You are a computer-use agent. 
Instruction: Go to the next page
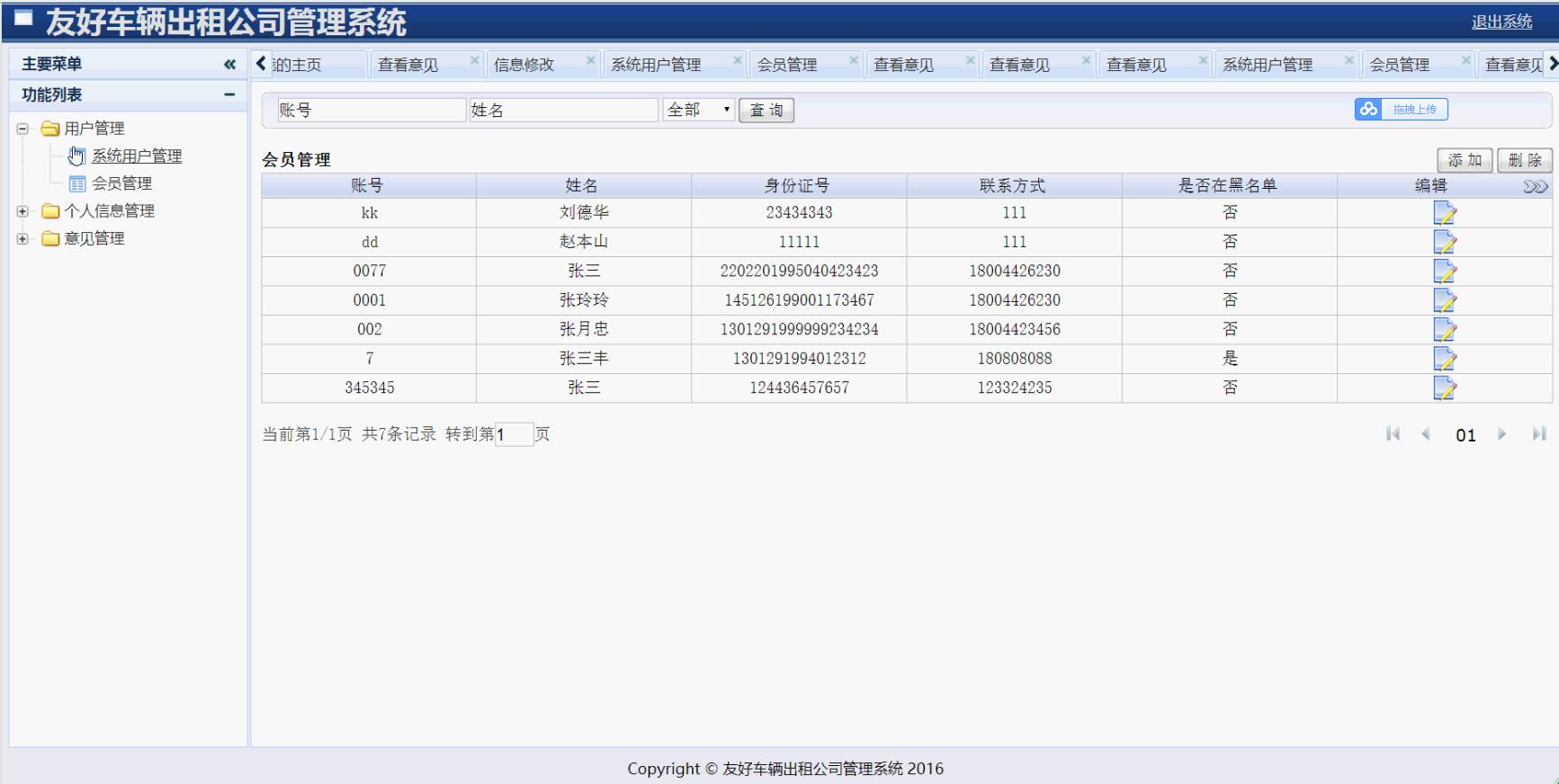pyautogui.click(x=1501, y=434)
